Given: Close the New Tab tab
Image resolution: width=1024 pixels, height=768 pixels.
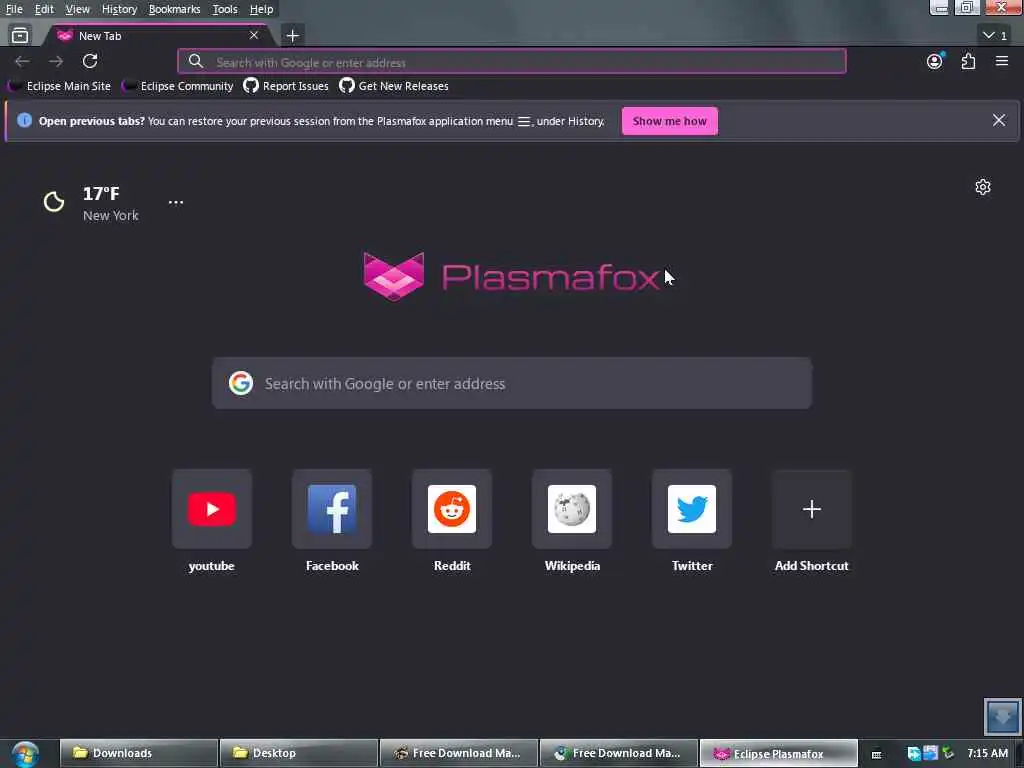Looking at the screenshot, I should [254, 35].
